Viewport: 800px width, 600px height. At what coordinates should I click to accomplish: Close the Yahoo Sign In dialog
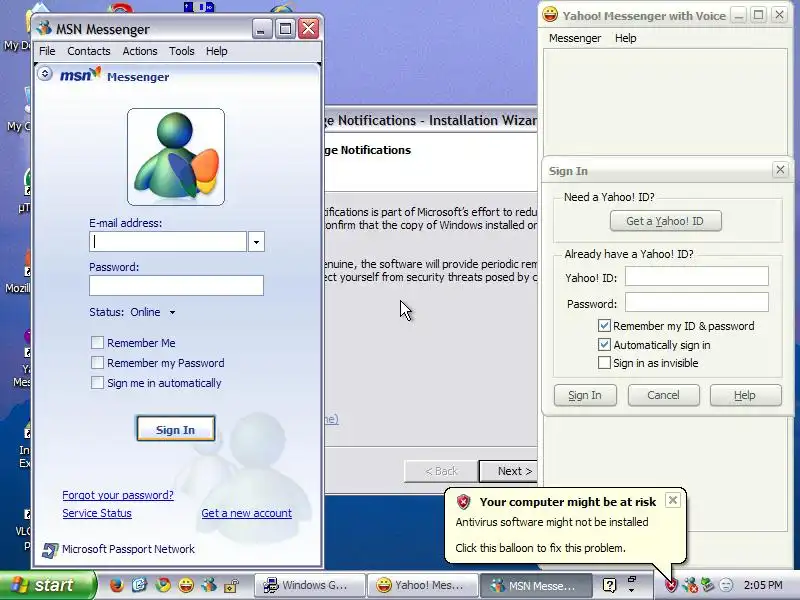(x=780, y=169)
